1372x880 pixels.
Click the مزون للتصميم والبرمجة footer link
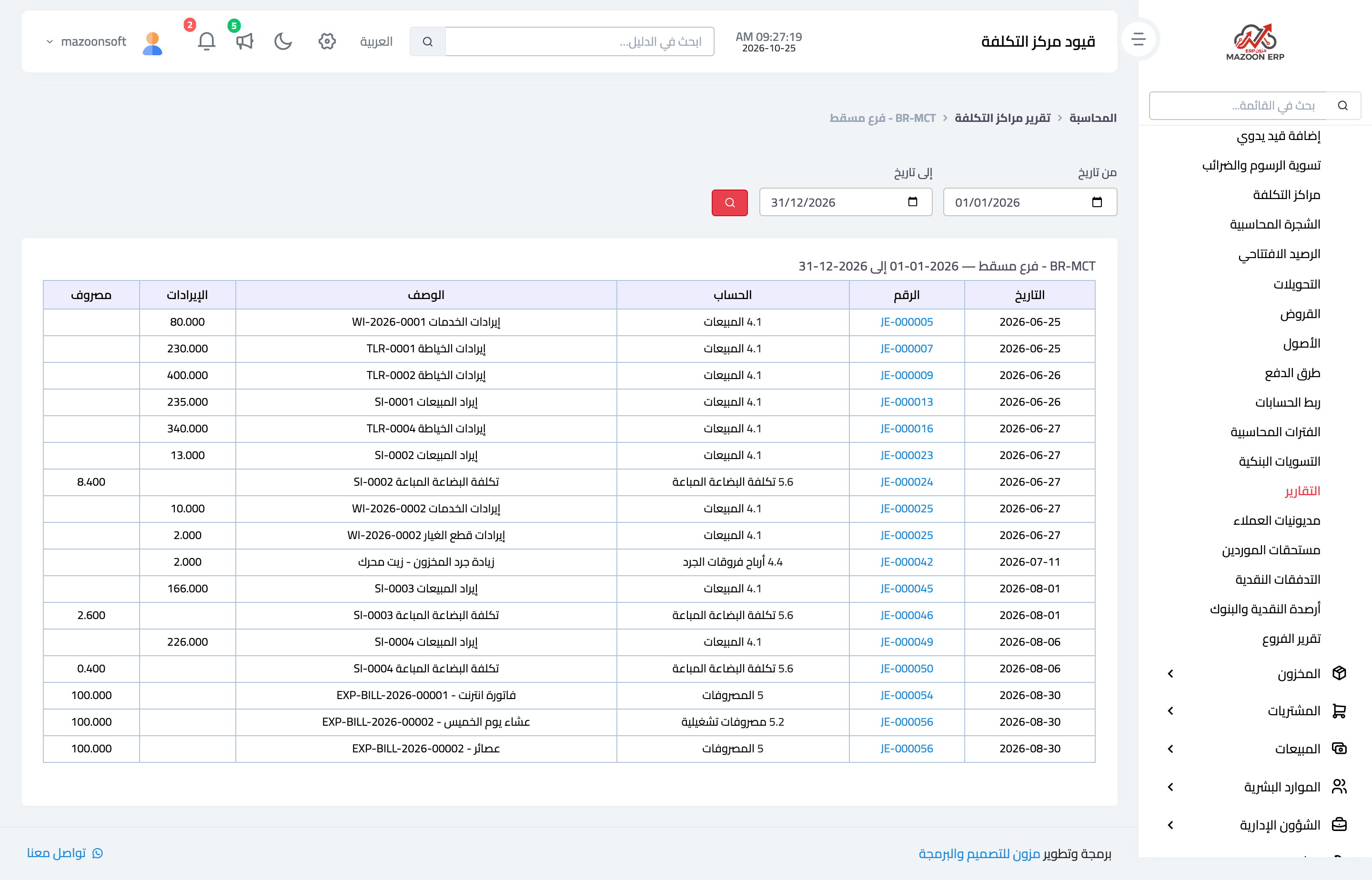(x=979, y=854)
